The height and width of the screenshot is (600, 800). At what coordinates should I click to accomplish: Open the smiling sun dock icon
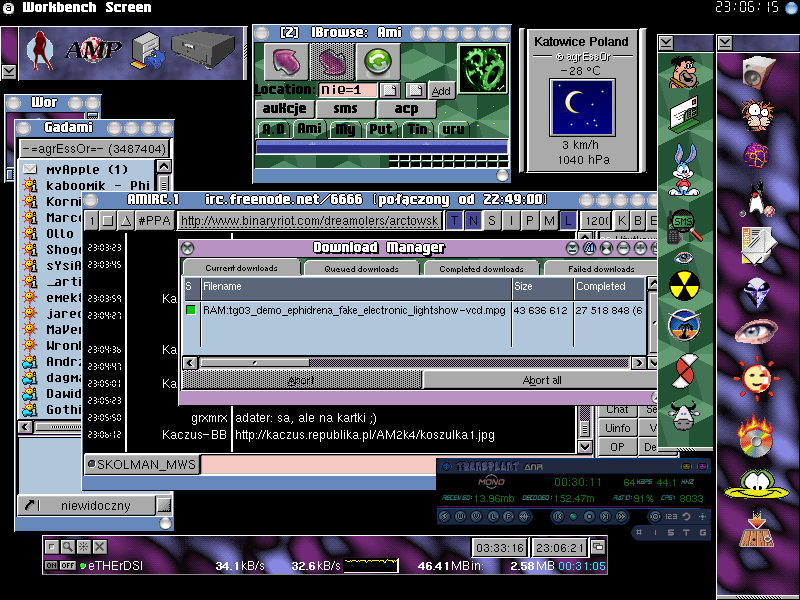[757, 378]
